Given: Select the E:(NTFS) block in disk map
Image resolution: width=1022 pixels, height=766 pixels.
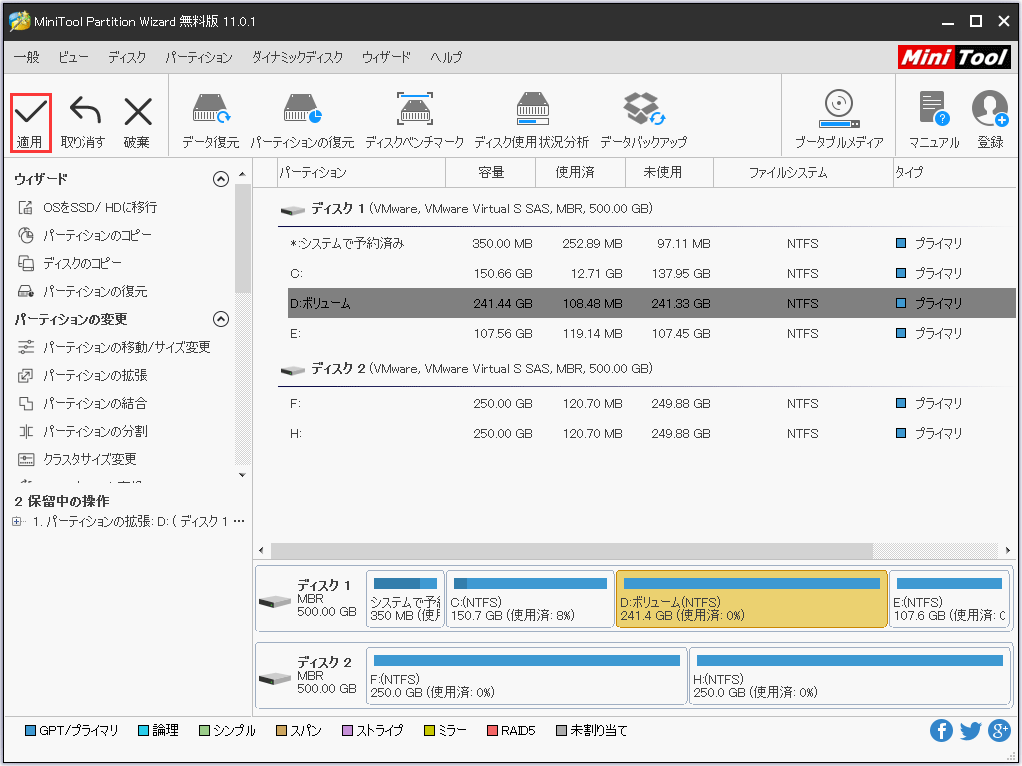Looking at the screenshot, I should click(948, 600).
